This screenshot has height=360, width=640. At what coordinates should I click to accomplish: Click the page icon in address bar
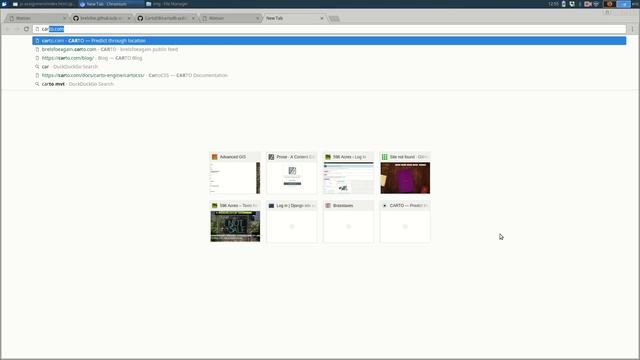(37, 29)
